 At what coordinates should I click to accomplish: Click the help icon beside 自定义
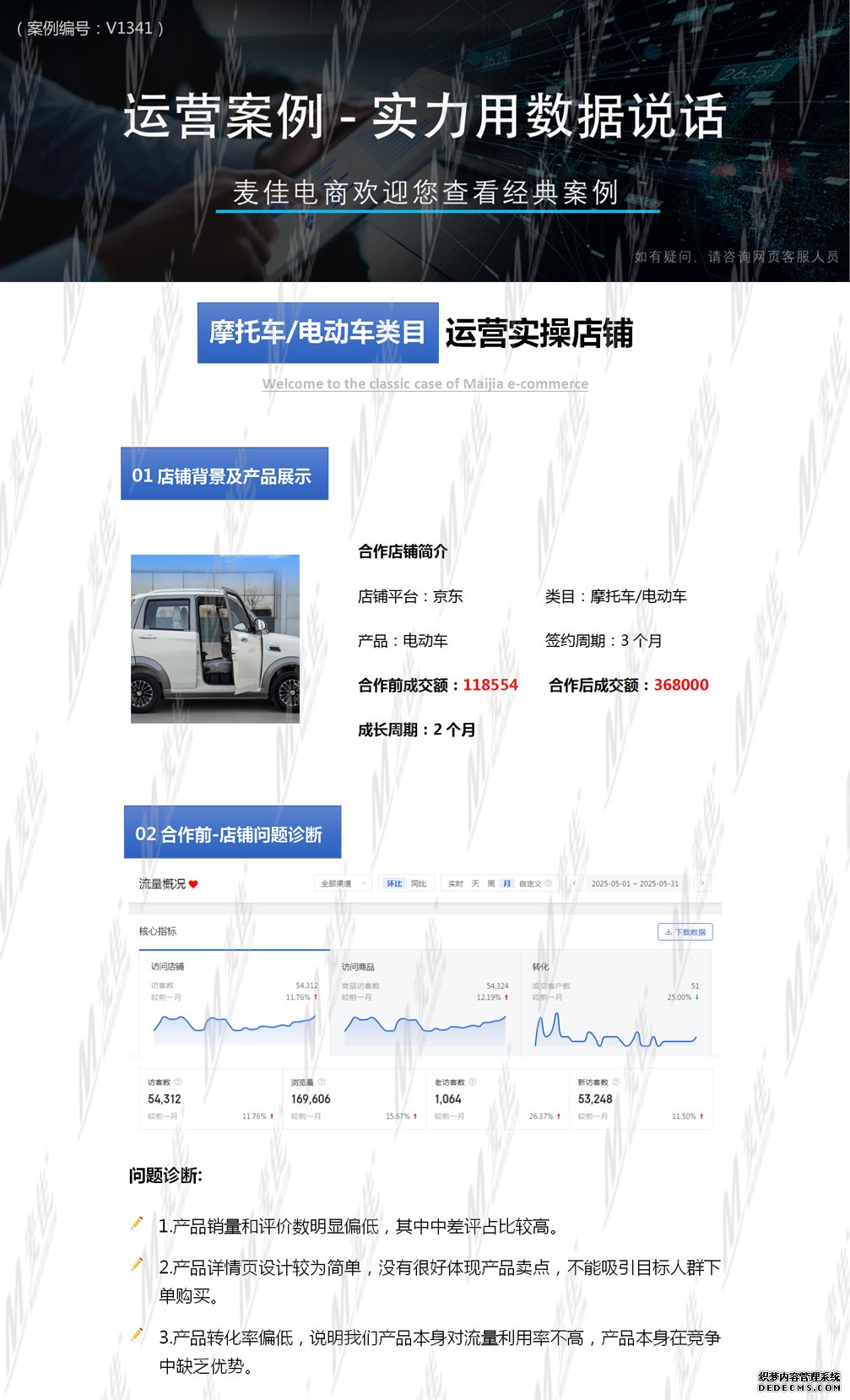[549, 883]
